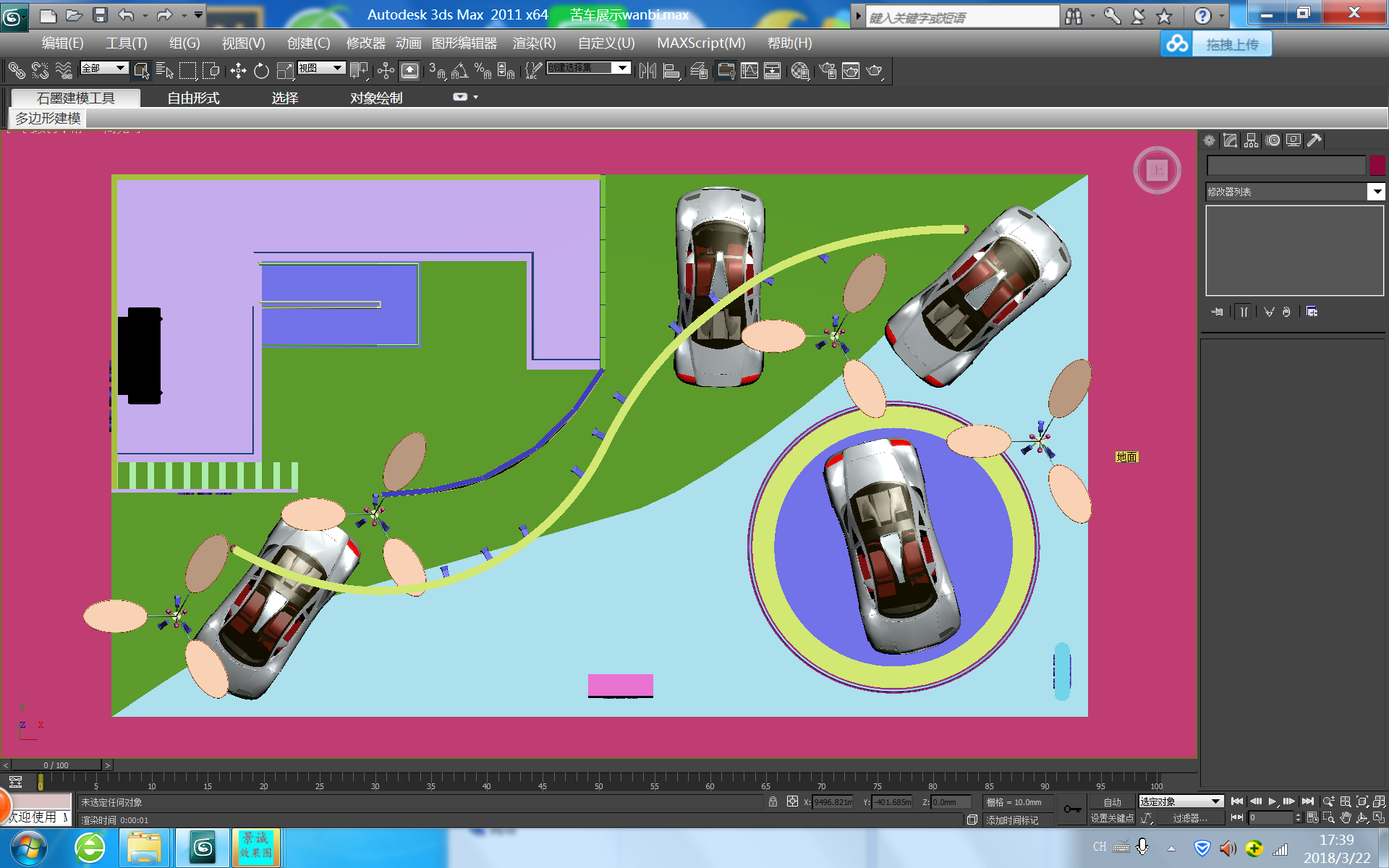Open 过滤器... key filters button

[x=1189, y=818]
